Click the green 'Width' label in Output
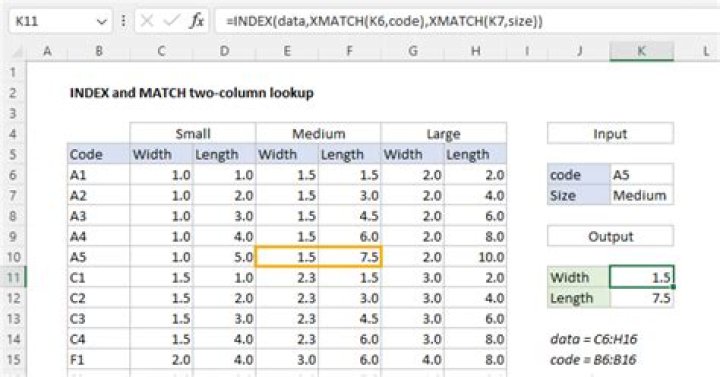The width and height of the screenshot is (720, 377). click(x=579, y=278)
